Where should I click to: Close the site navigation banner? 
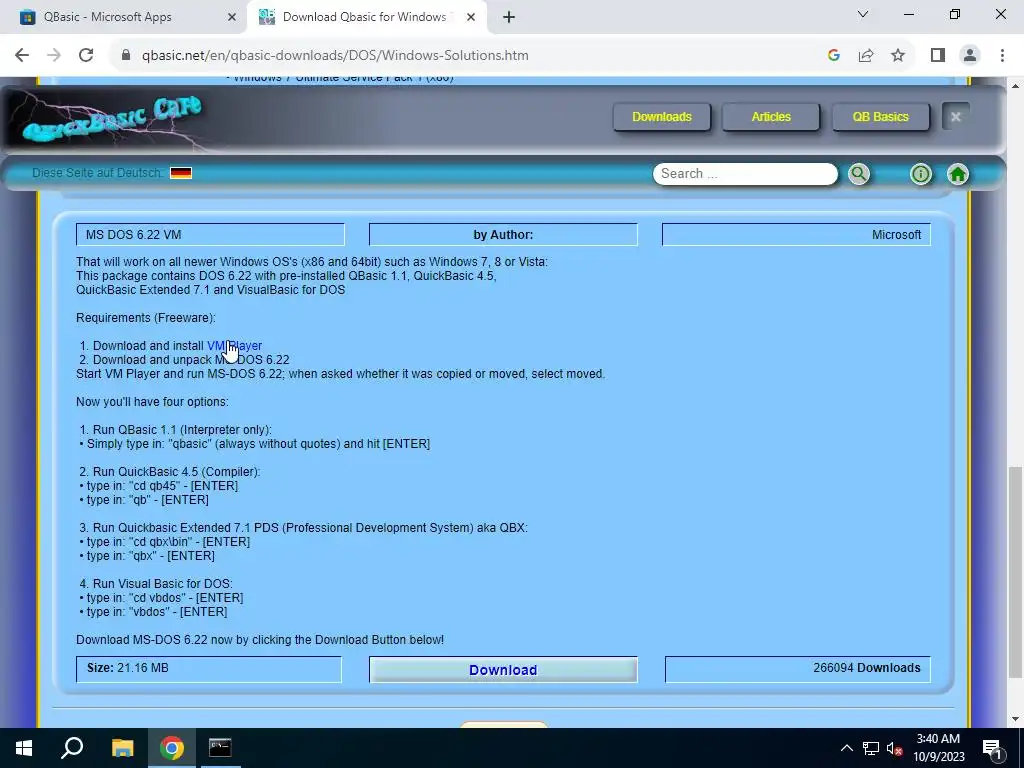pyautogui.click(x=955, y=117)
